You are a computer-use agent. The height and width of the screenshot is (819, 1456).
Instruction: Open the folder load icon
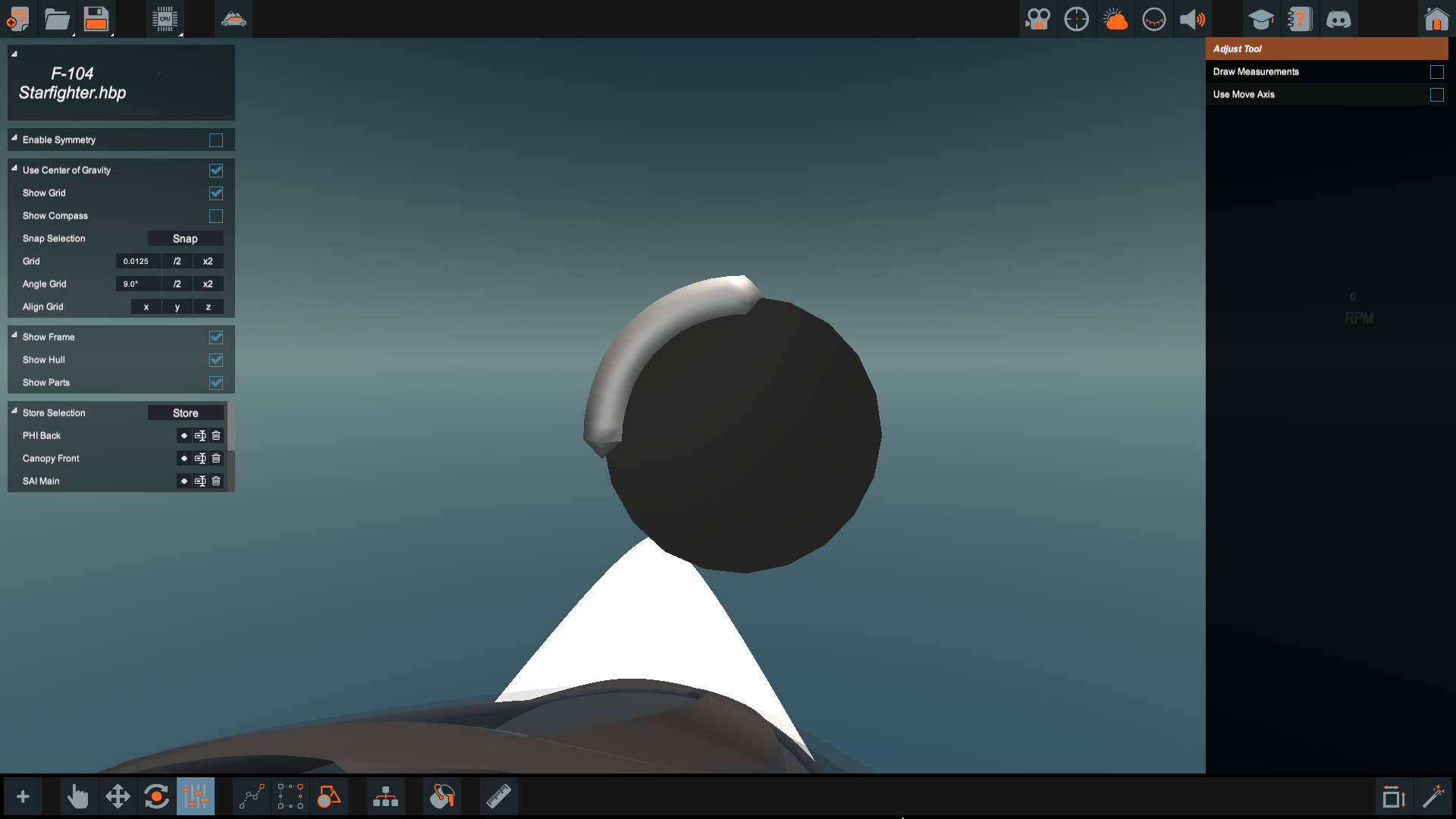click(x=57, y=18)
